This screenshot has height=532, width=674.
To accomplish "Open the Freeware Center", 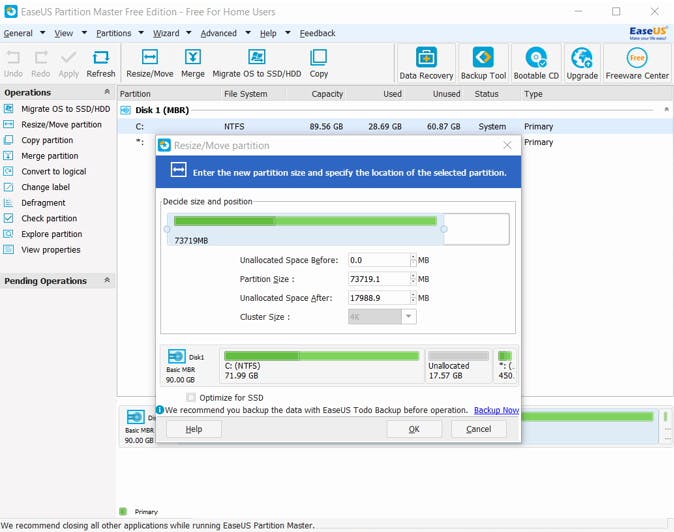I will coord(637,63).
